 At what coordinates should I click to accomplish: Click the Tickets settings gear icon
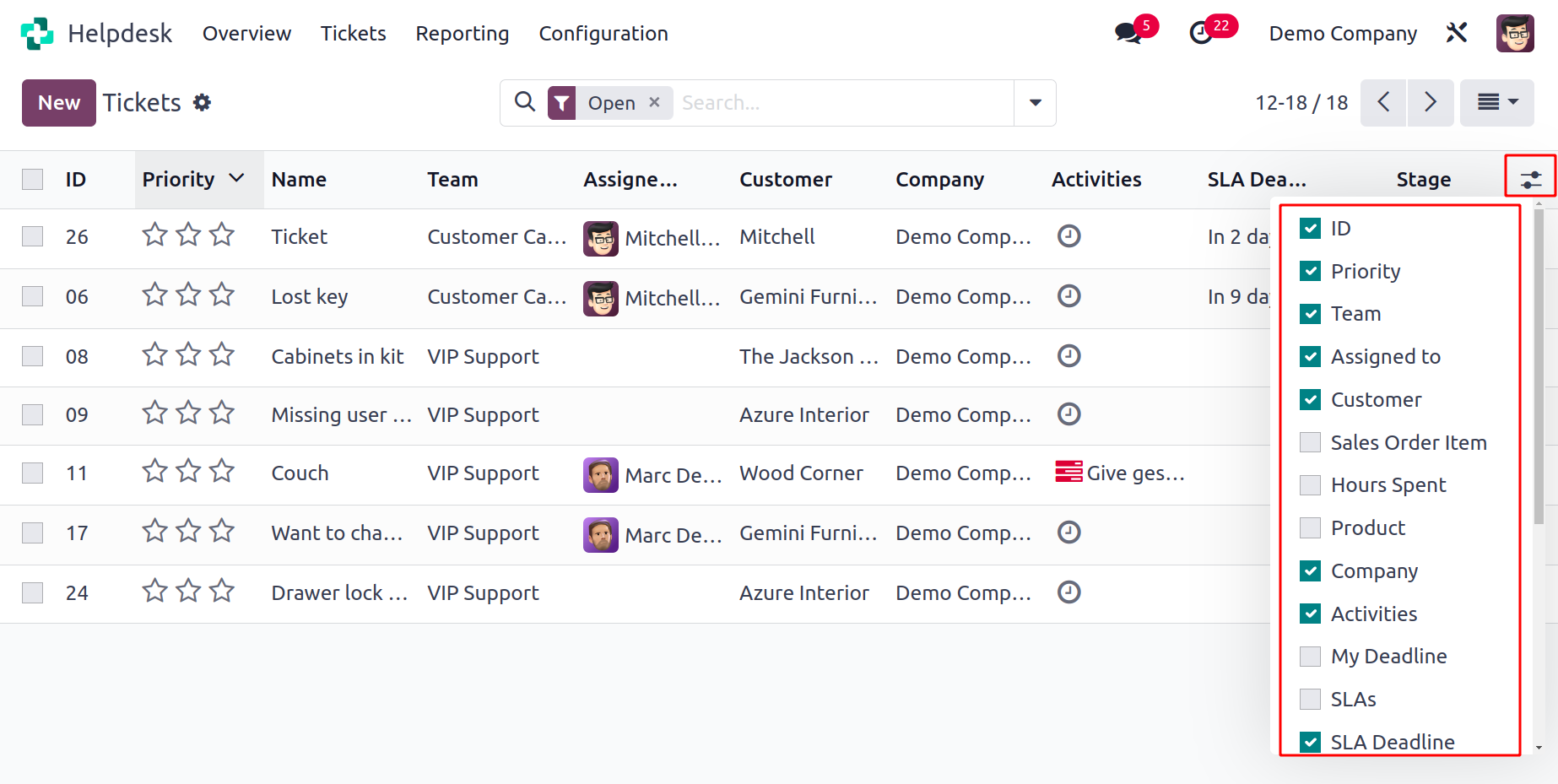(x=202, y=103)
